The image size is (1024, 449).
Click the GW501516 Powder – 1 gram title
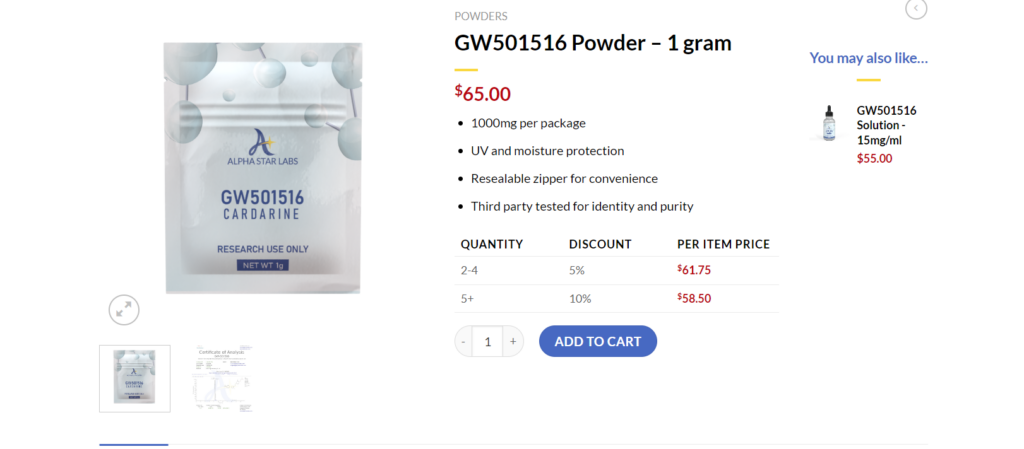point(593,43)
